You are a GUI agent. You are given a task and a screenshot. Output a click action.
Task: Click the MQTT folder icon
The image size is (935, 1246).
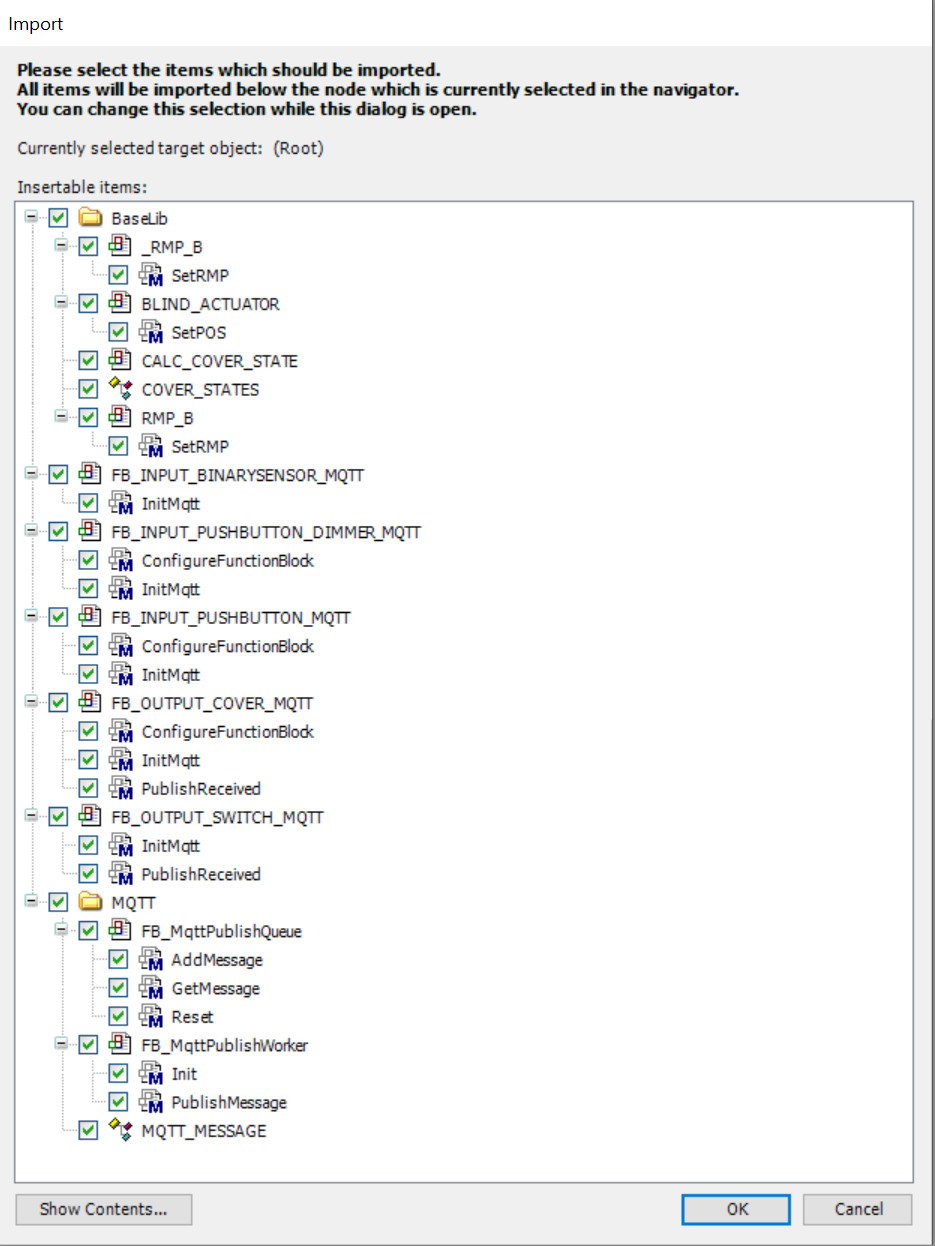tap(90, 902)
